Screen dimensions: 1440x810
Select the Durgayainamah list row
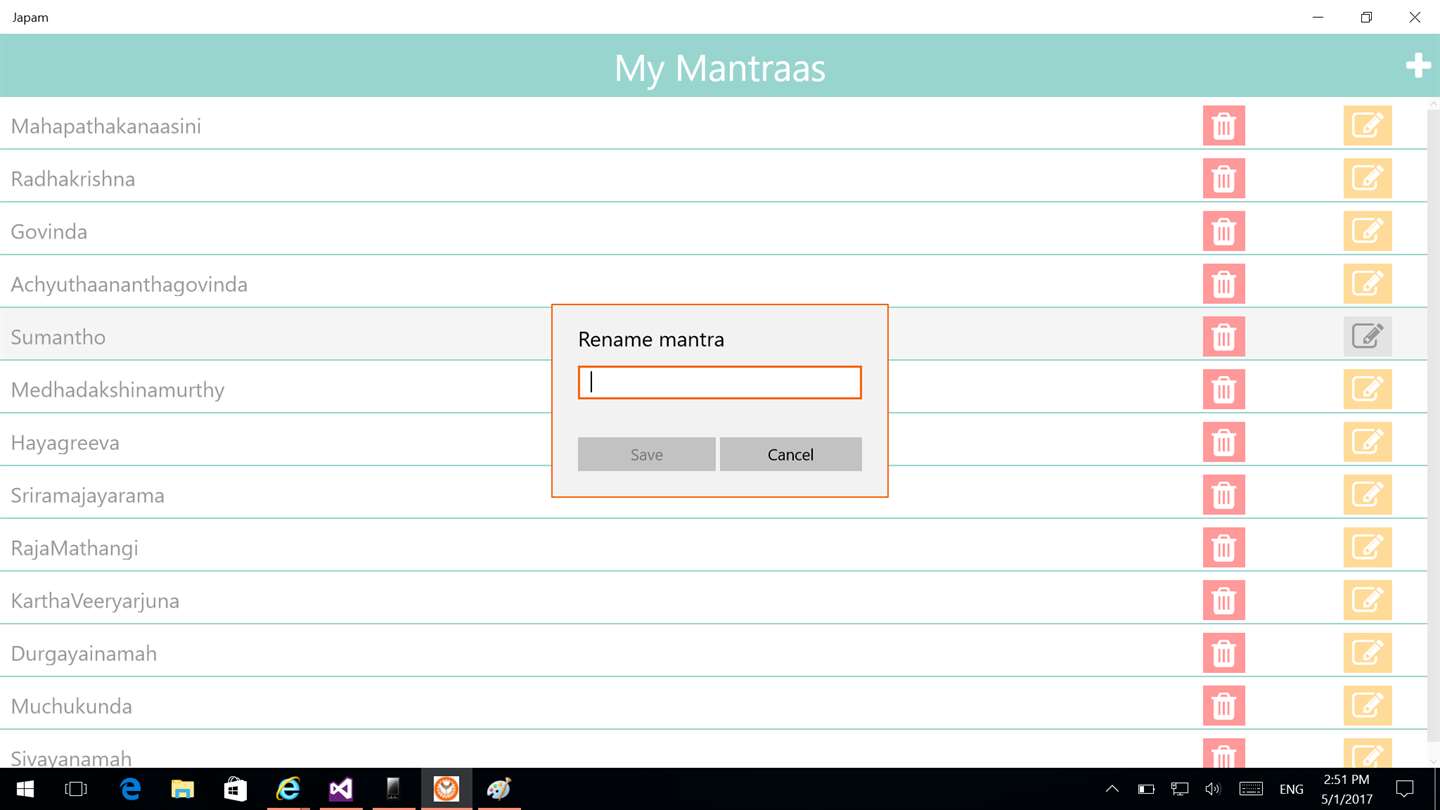713,651
